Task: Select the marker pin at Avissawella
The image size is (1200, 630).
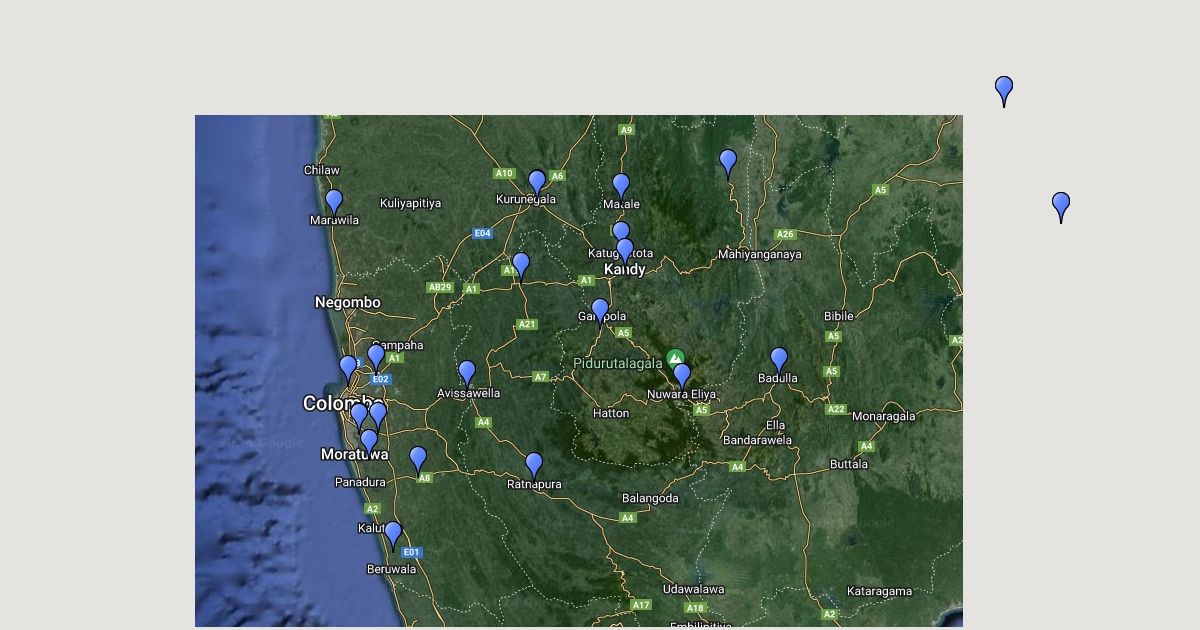Action: click(467, 373)
